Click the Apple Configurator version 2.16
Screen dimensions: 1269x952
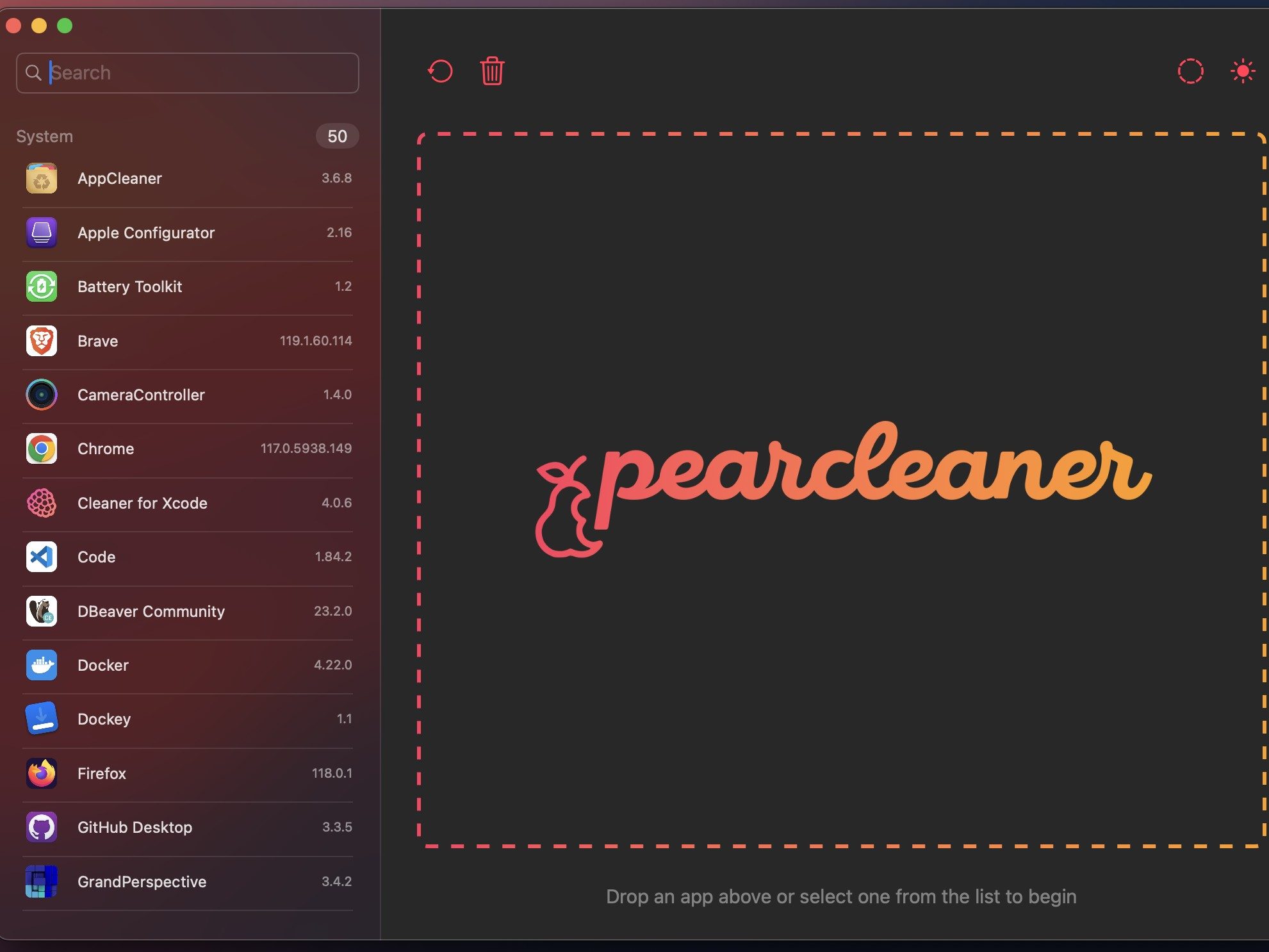pyautogui.click(x=340, y=233)
